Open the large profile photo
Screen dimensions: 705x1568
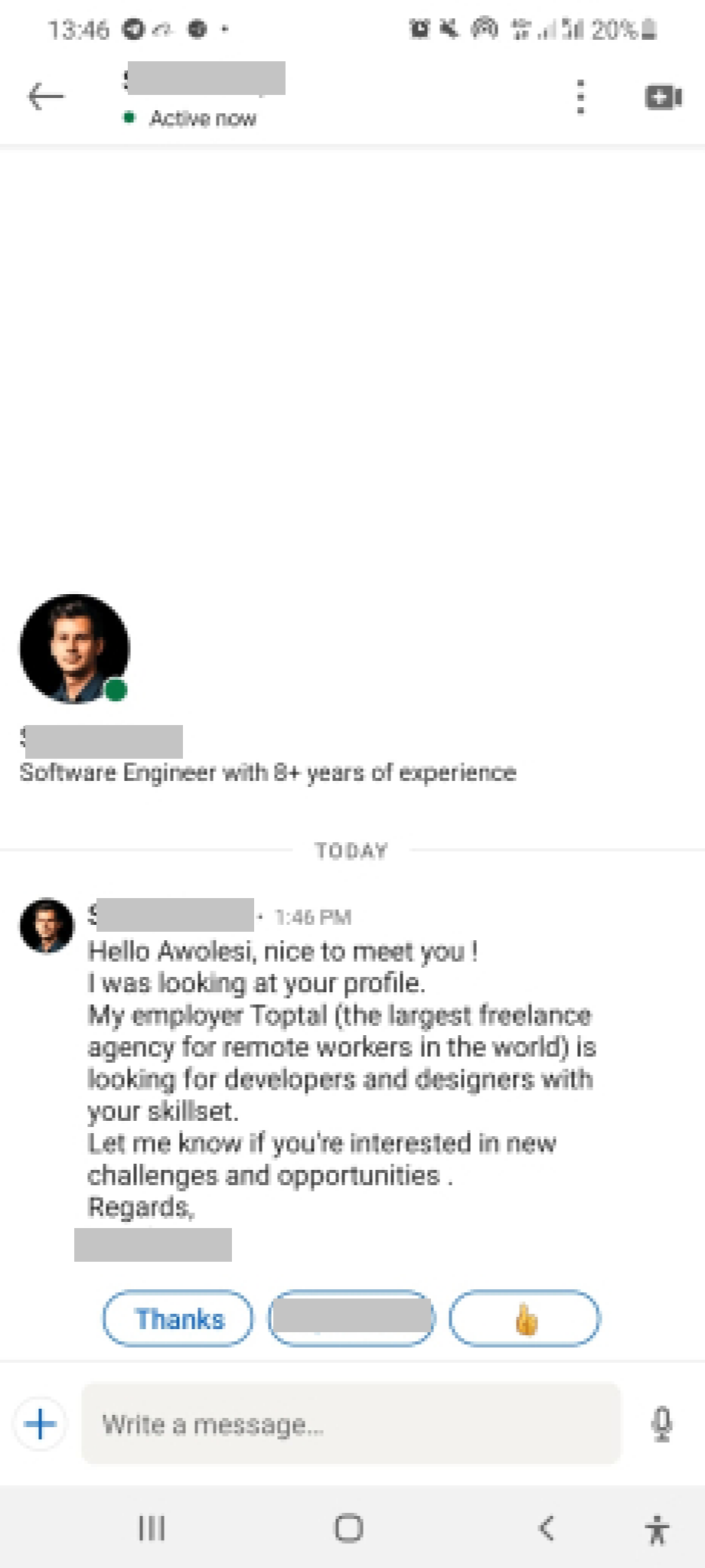[x=74, y=648]
